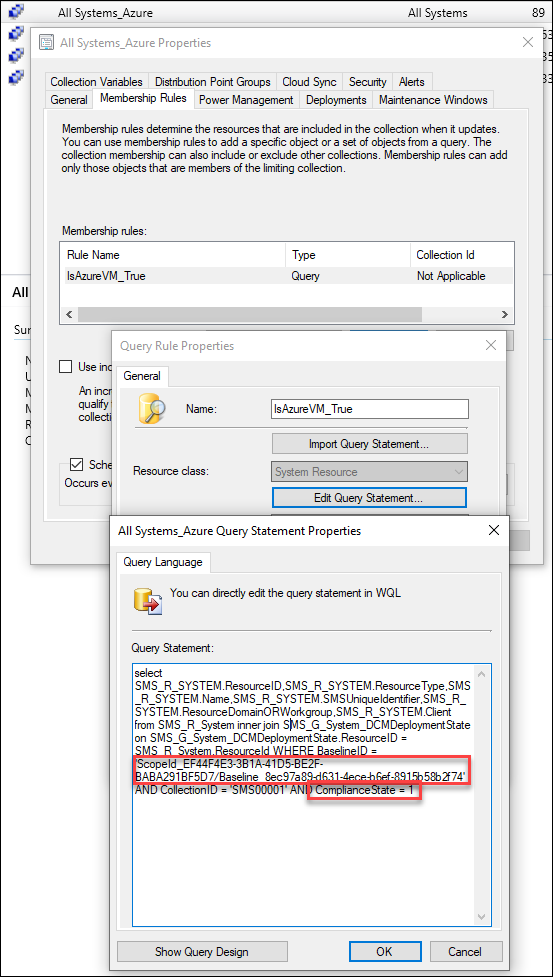Select the Membership Rules tab
The height and width of the screenshot is (977, 553).
click(x=143, y=98)
